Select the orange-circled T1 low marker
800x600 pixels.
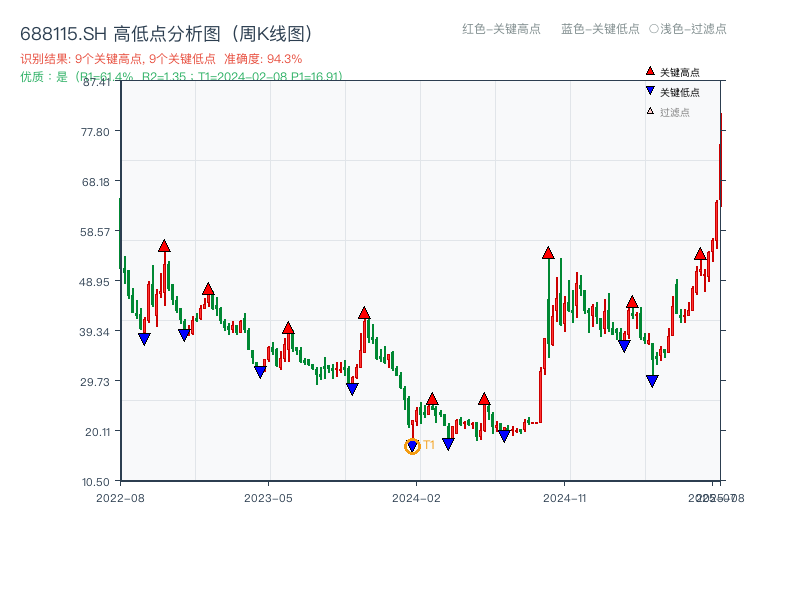click(412, 446)
